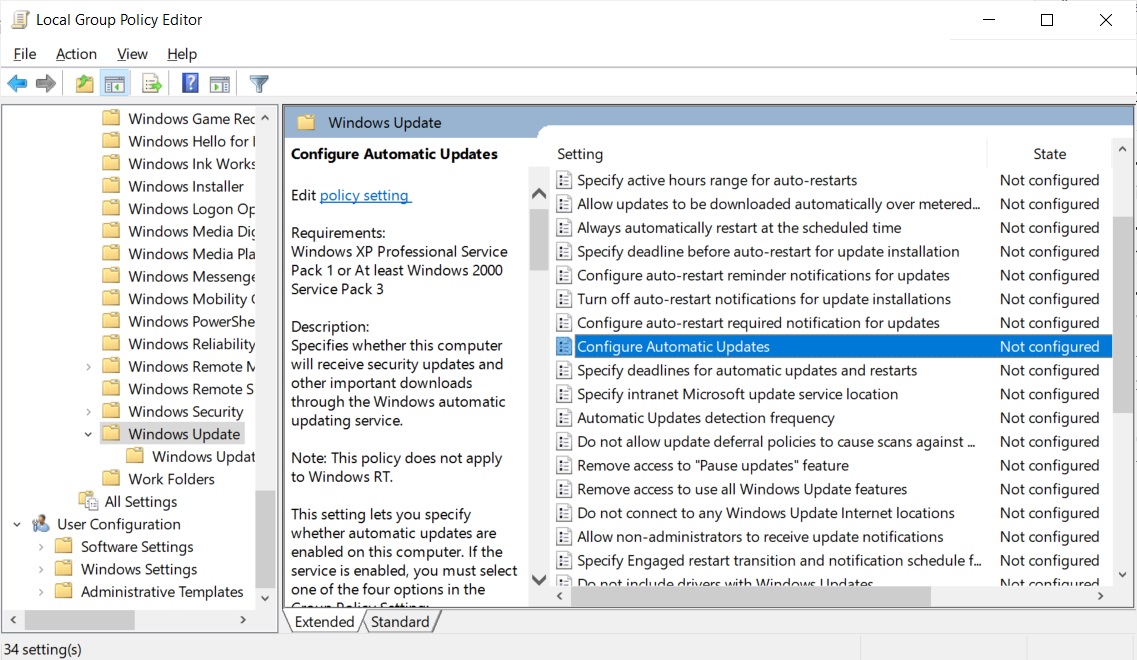1137x660 pixels.
Task: Expand the Windows Settings node
Action: pyautogui.click(x=41, y=569)
